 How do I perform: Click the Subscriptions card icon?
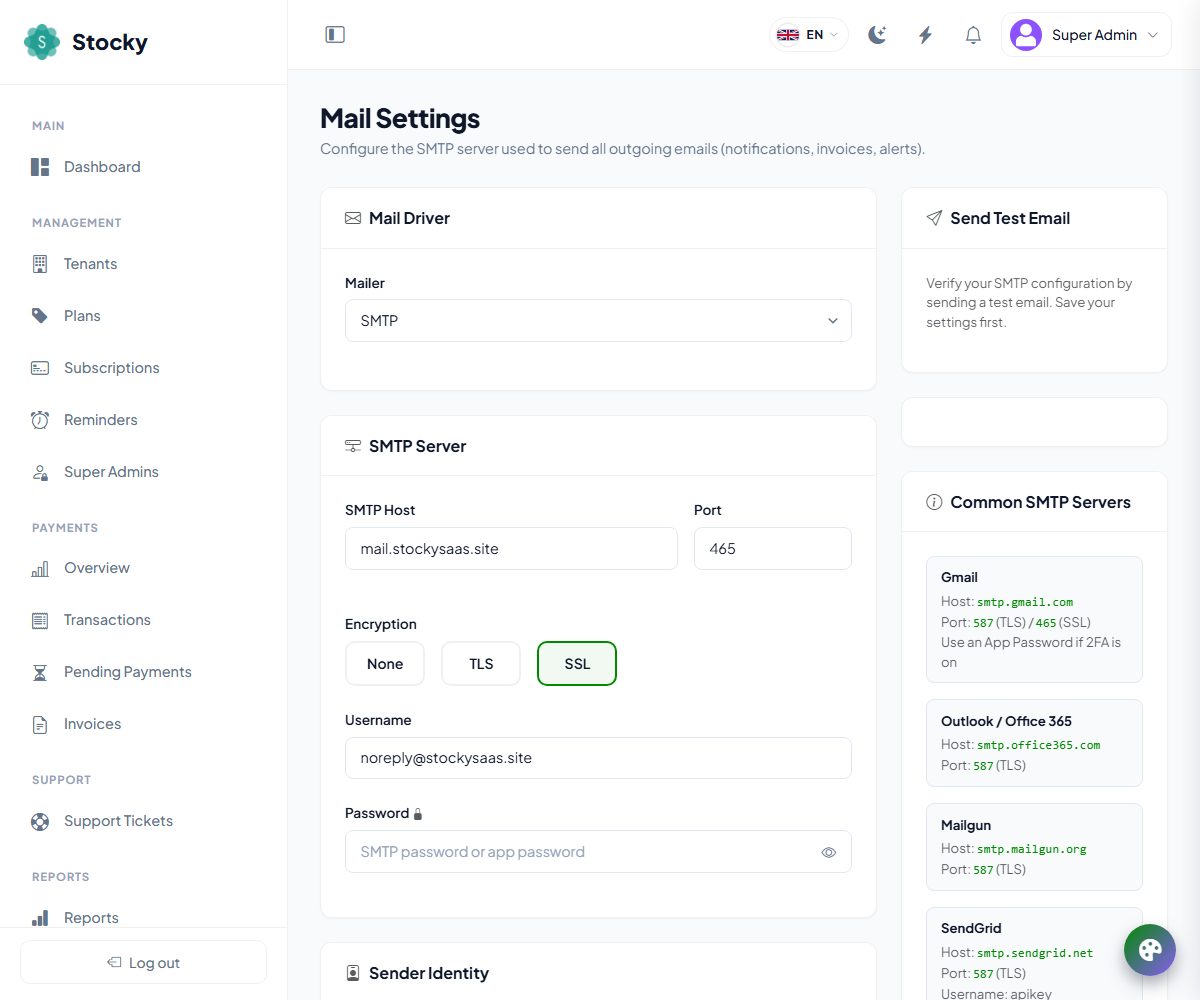(40, 368)
